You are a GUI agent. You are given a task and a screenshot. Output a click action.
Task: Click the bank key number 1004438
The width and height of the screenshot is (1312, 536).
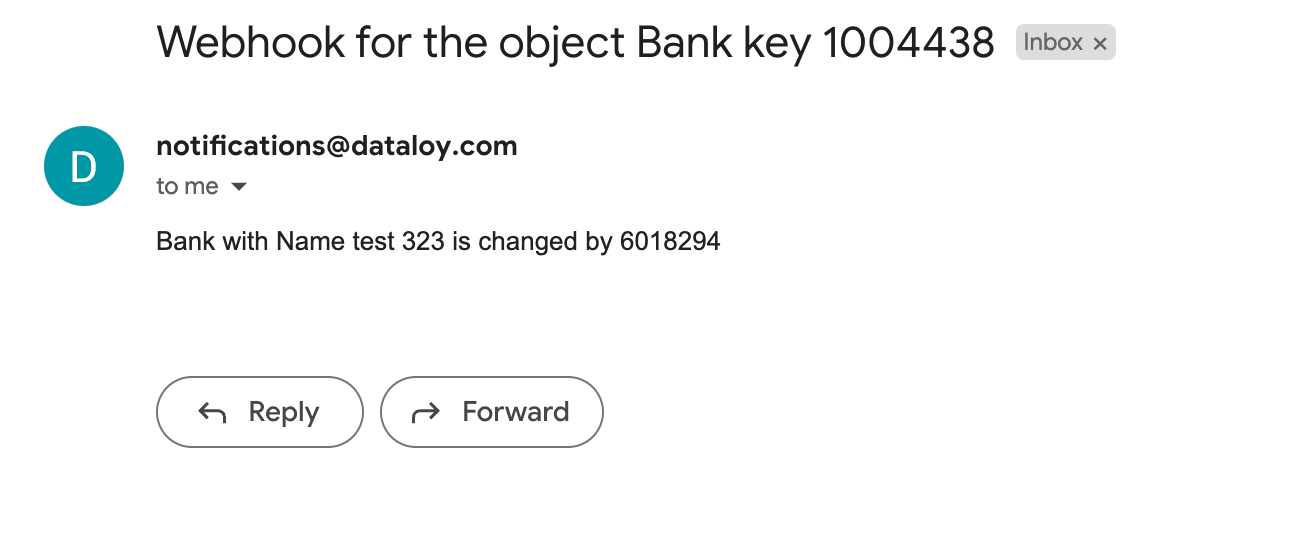tap(908, 42)
